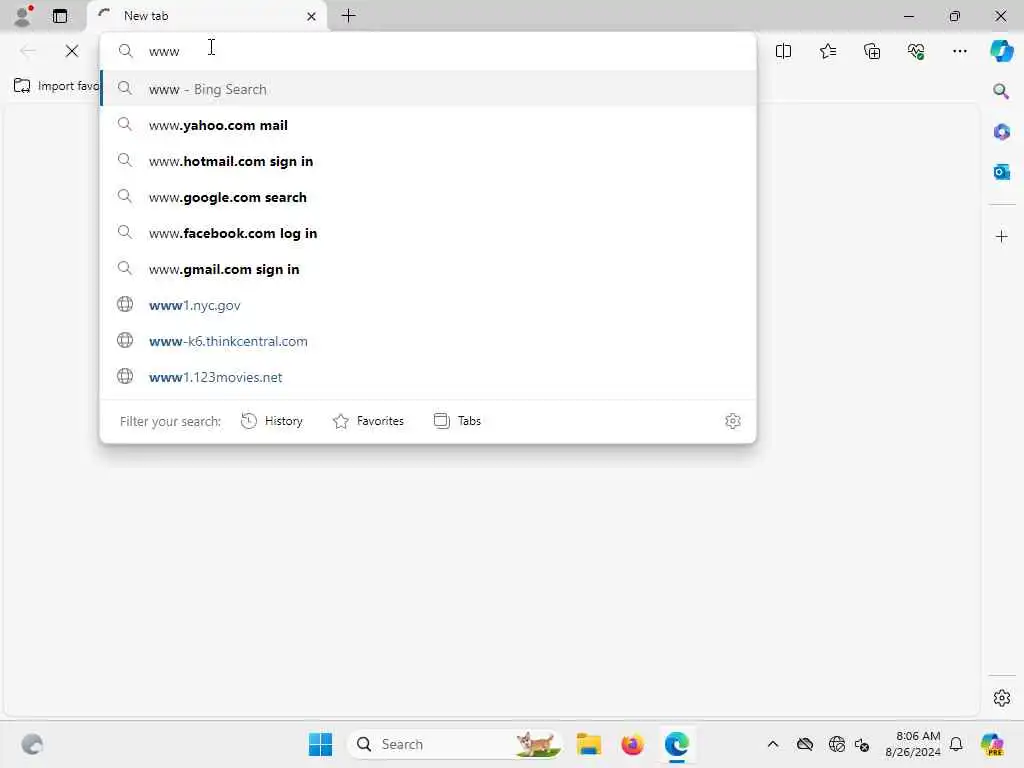Open sidebar settings gear icon
Image resolution: width=1024 pixels, height=768 pixels.
point(1002,698)
